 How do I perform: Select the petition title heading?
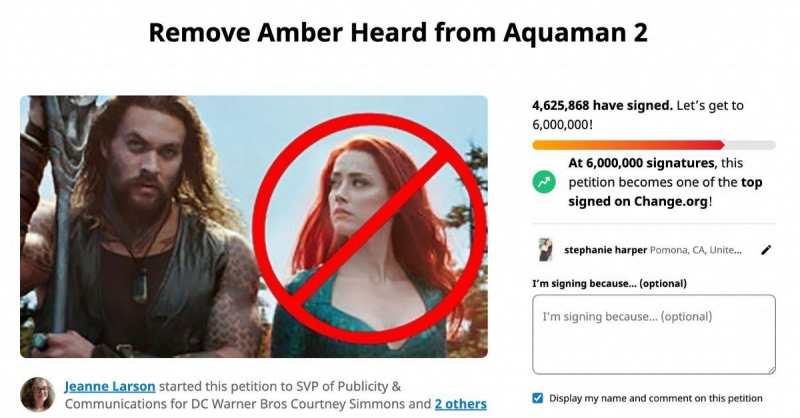coord(398,33)
